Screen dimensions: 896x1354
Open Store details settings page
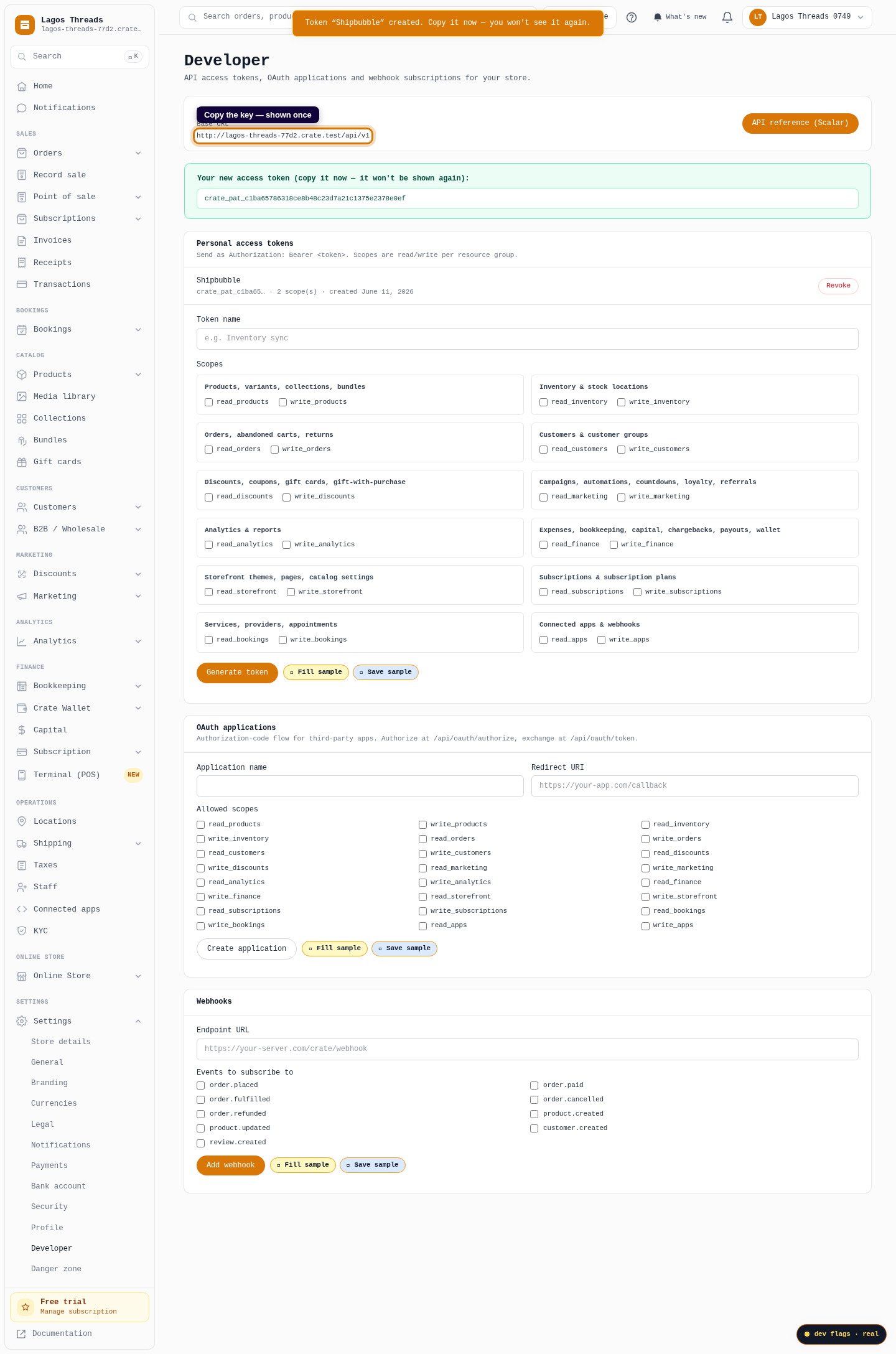point(61,1042)
